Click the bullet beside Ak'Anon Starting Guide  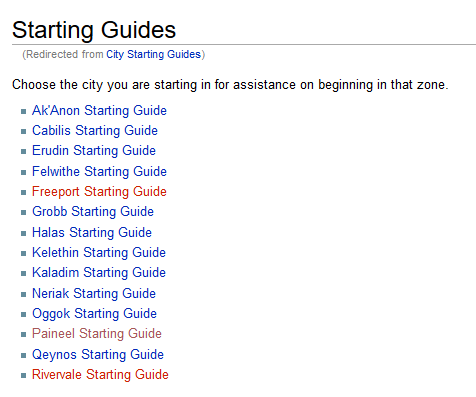23,111
